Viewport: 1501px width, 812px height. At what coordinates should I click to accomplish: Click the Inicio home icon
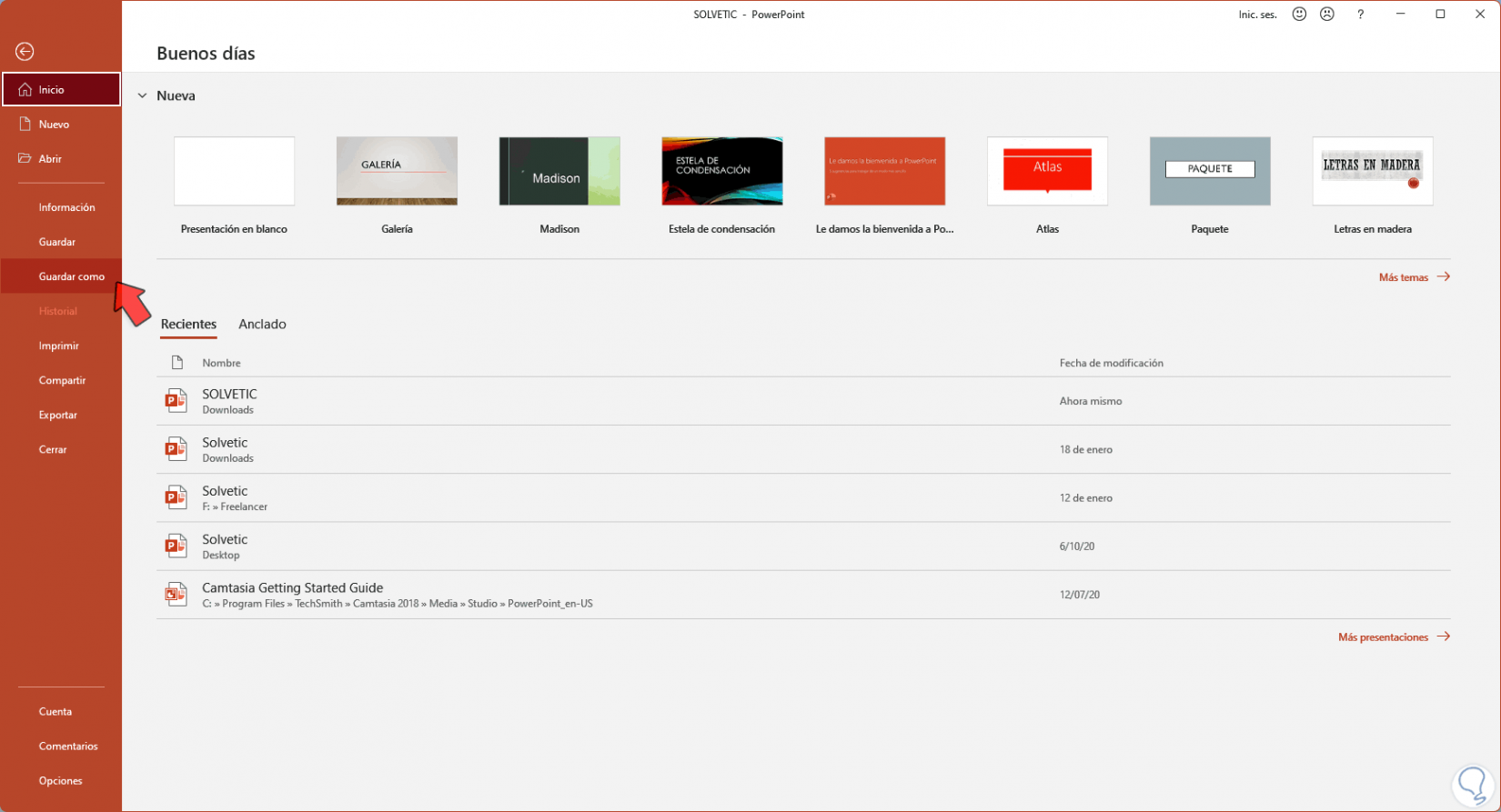click(x=25, y=90)
